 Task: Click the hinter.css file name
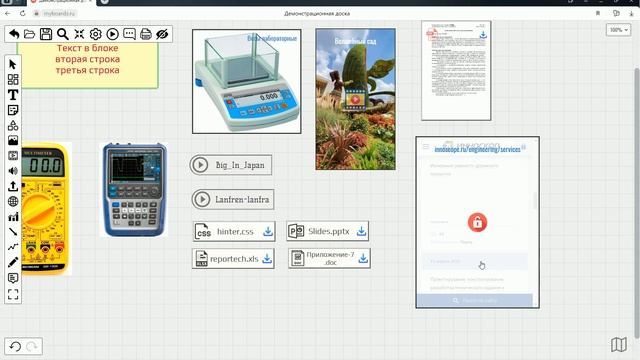pyautogui.click(x=235, y=231)
